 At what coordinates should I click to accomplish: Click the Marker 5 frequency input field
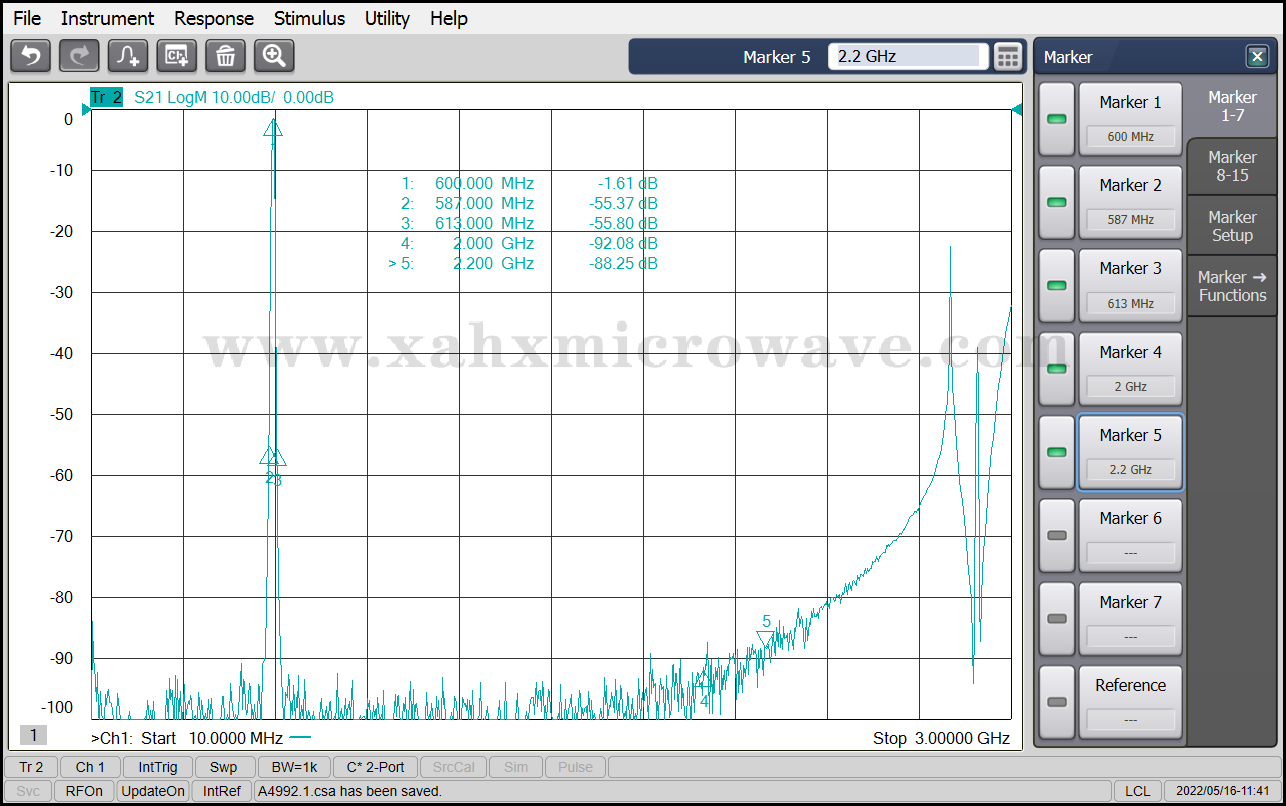coord(908,57)
